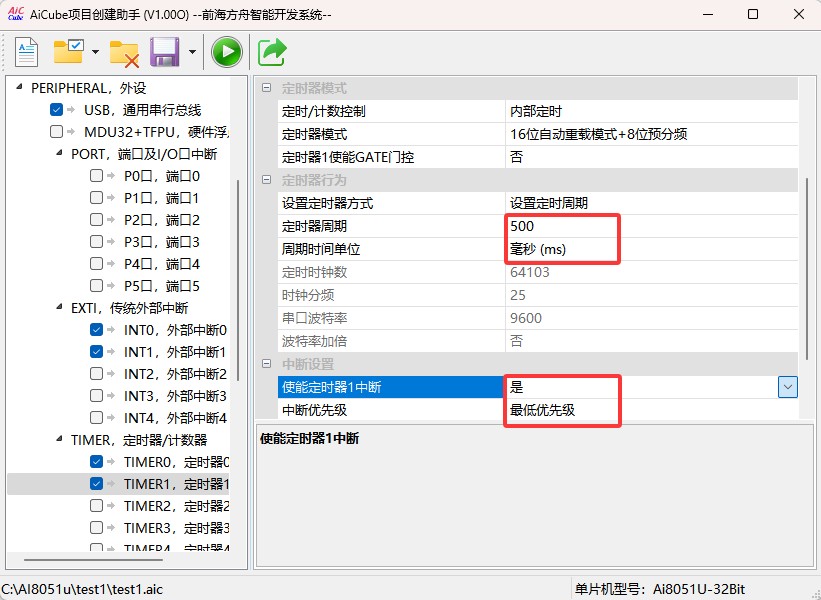This screenshot has height=600, width=821.
Task: Check P0口 端口0 checkbox
Action: pyautogui.click(x=96, y=175)
